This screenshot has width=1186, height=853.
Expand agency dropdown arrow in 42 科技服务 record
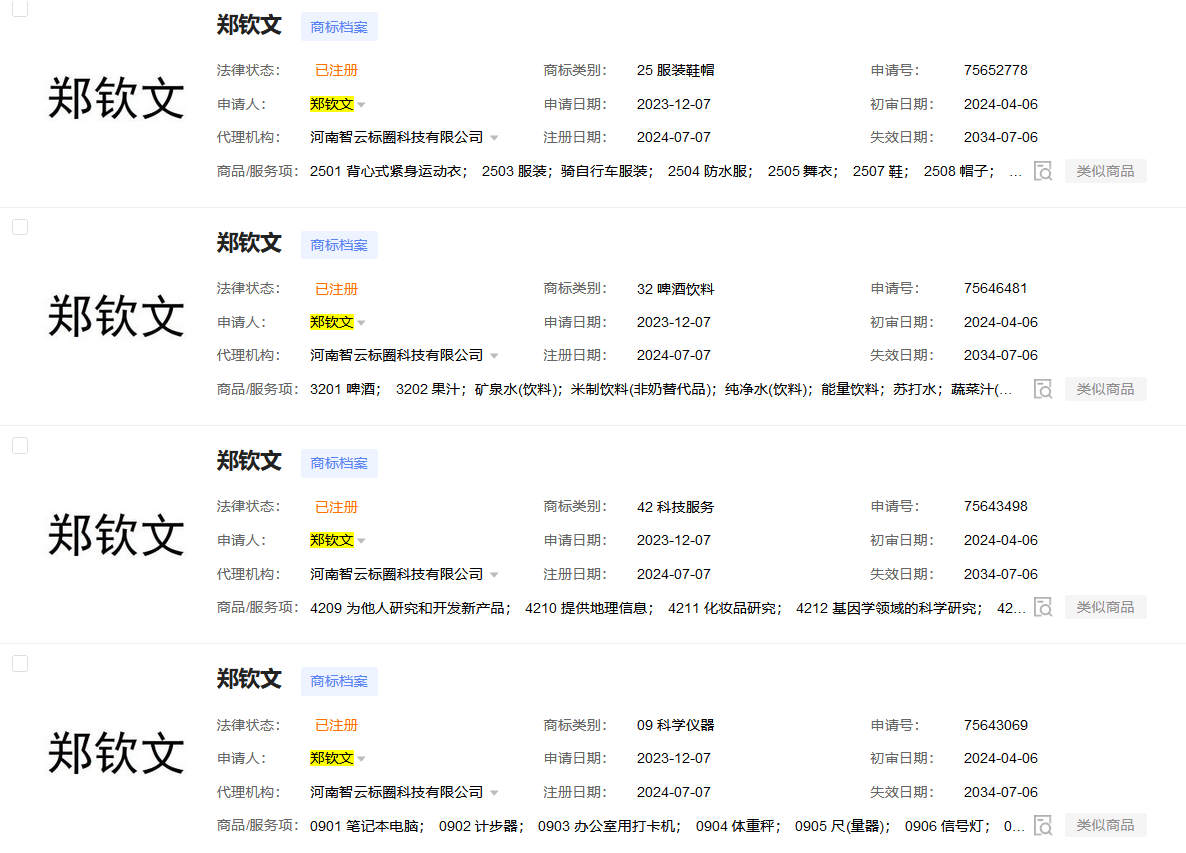(494, 575)
